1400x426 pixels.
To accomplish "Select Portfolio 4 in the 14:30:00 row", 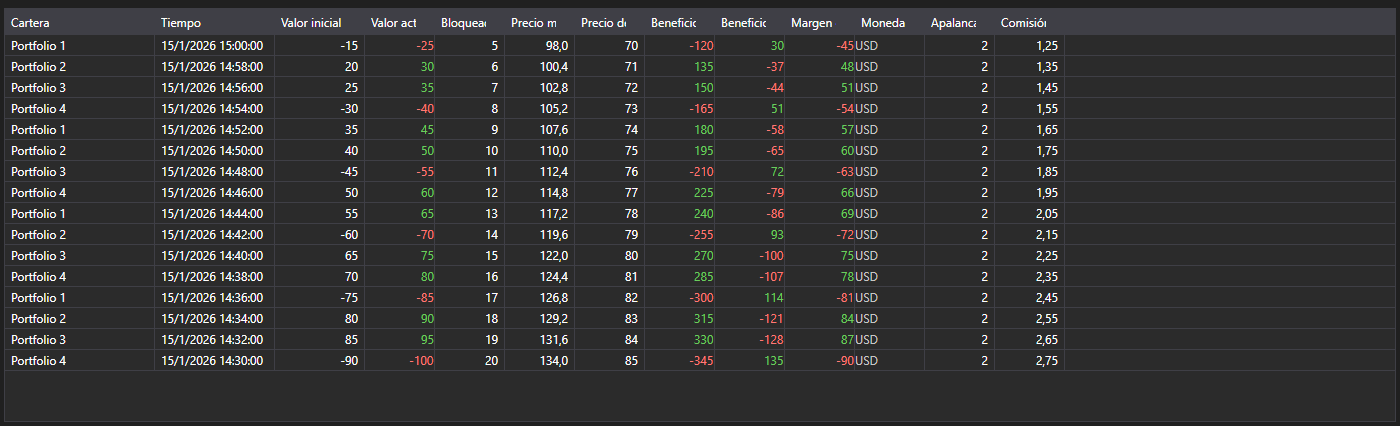I will click(79, 361).
